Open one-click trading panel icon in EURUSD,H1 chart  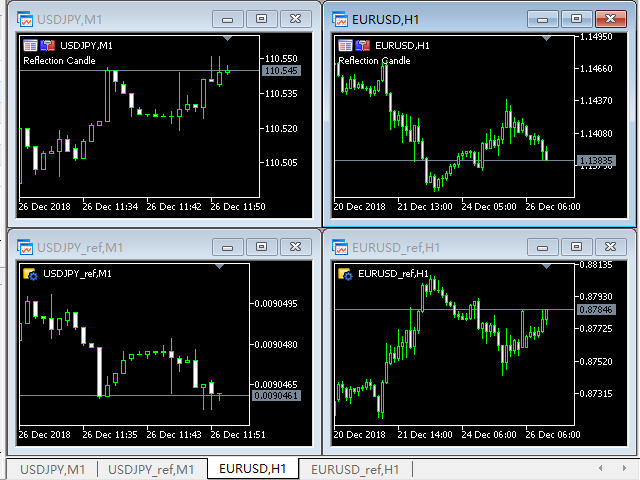coord(345,45)
